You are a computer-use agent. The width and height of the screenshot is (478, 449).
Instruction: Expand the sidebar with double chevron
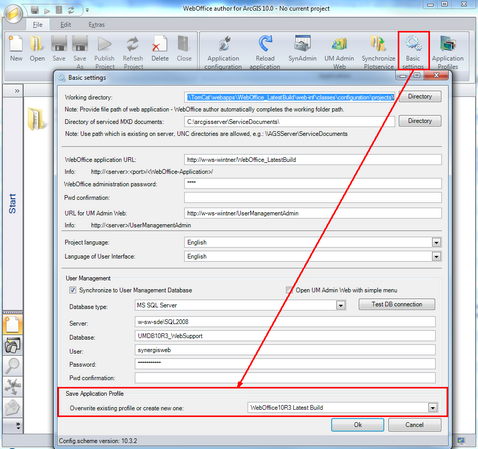pyautogui.click(x=17, y=91)
